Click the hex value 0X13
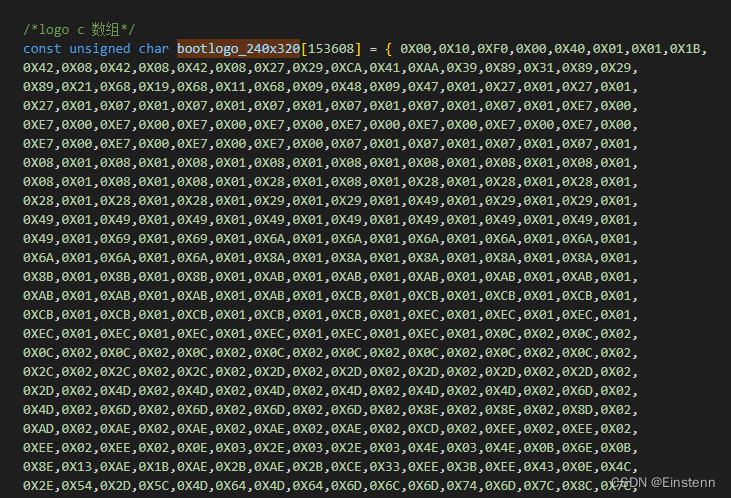This screenshot has width=731, height=498. 77,467
